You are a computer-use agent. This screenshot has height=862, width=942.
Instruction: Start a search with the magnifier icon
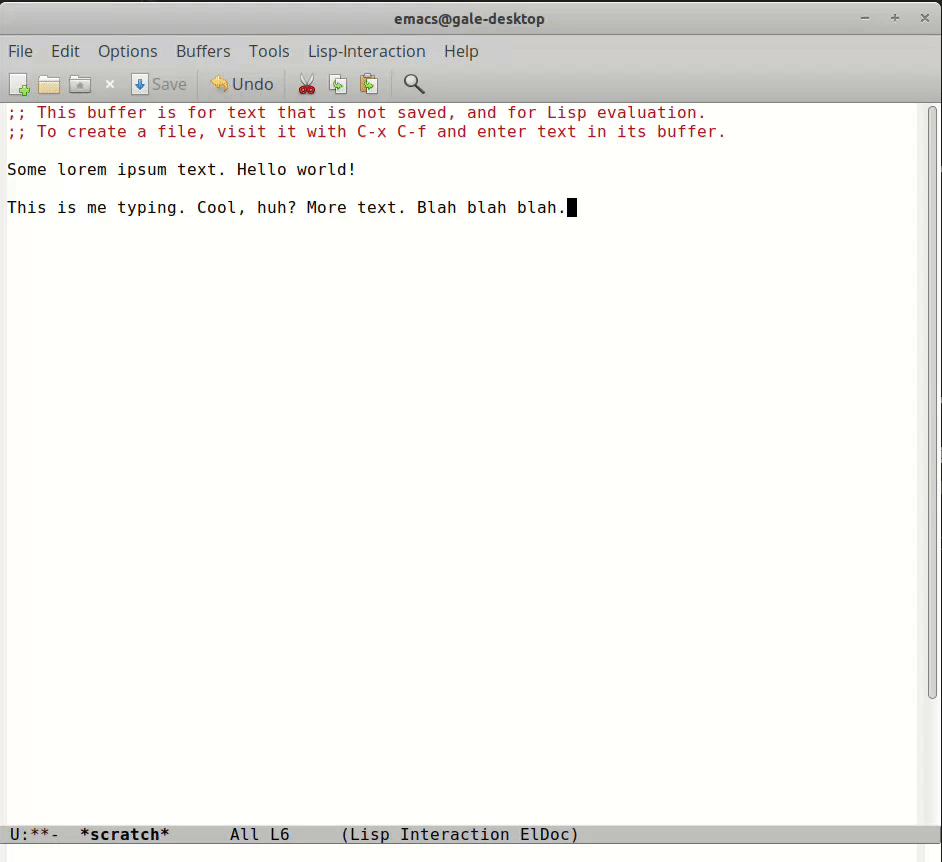point(414,84)
